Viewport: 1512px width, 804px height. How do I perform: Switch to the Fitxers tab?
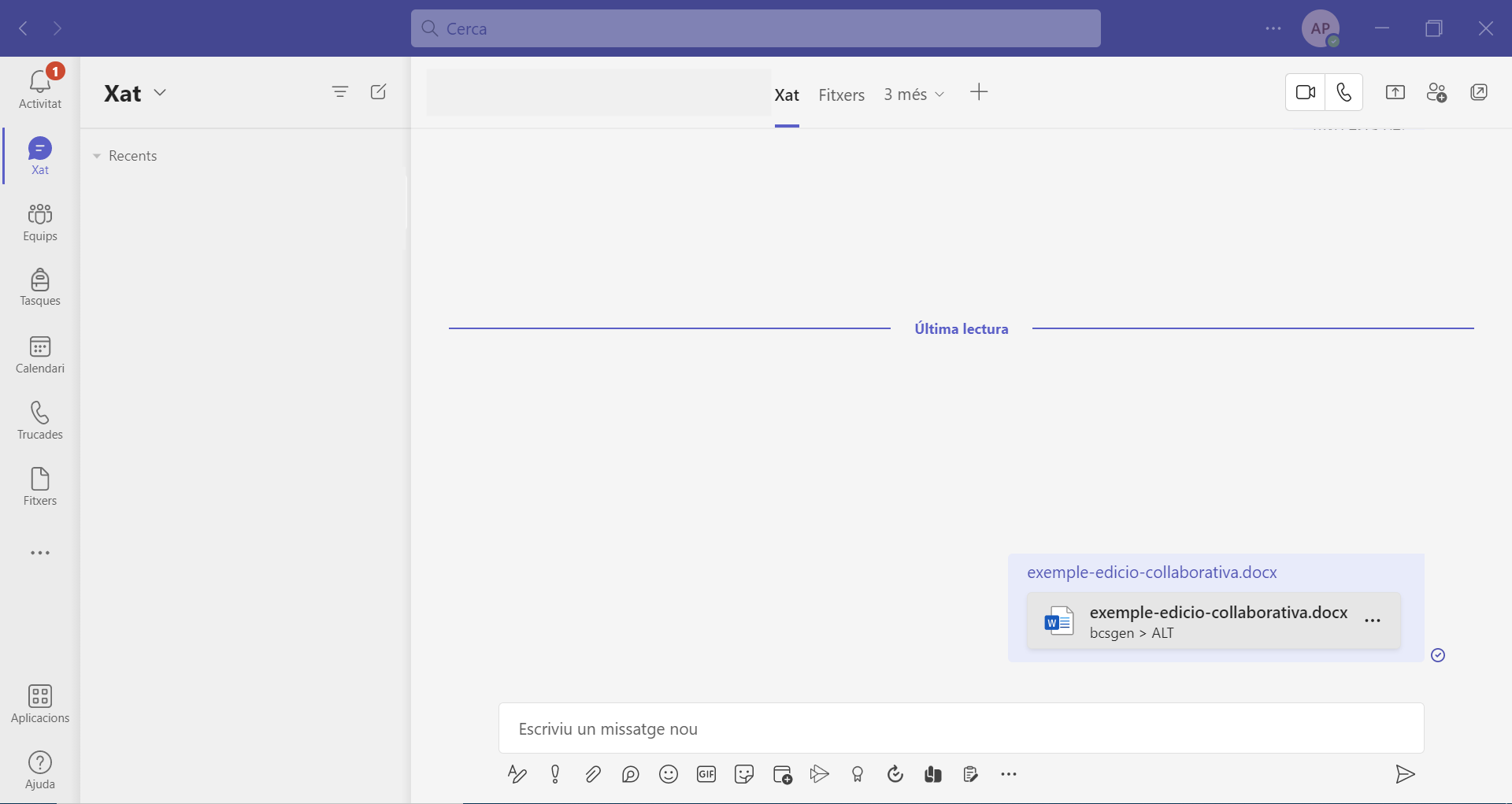coord(841,94)
